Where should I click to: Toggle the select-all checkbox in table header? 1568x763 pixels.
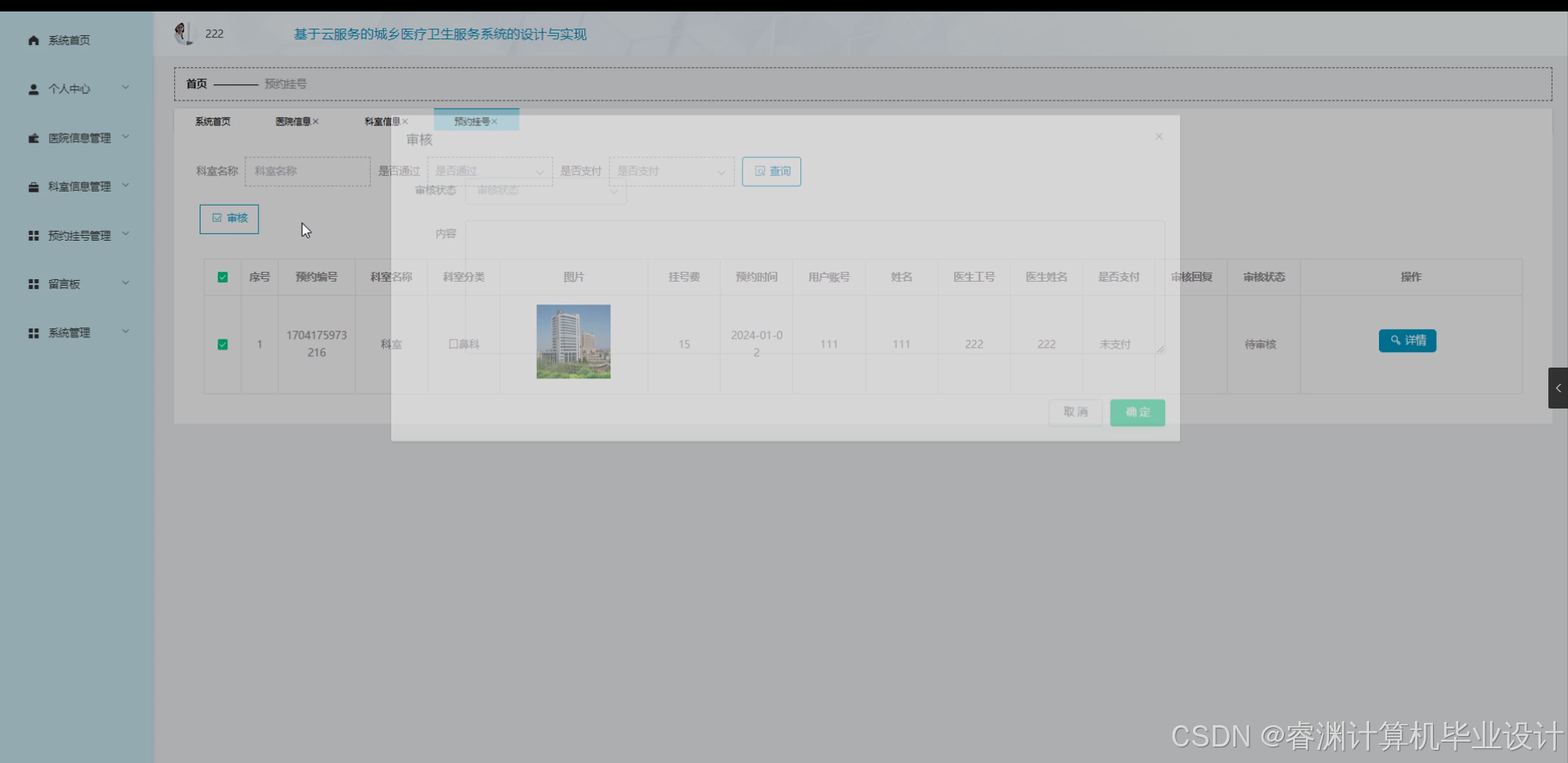coord(223,278)
